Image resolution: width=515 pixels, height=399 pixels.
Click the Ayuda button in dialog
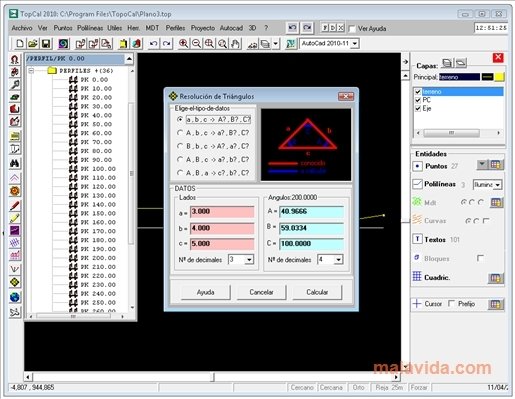[205, 292]
